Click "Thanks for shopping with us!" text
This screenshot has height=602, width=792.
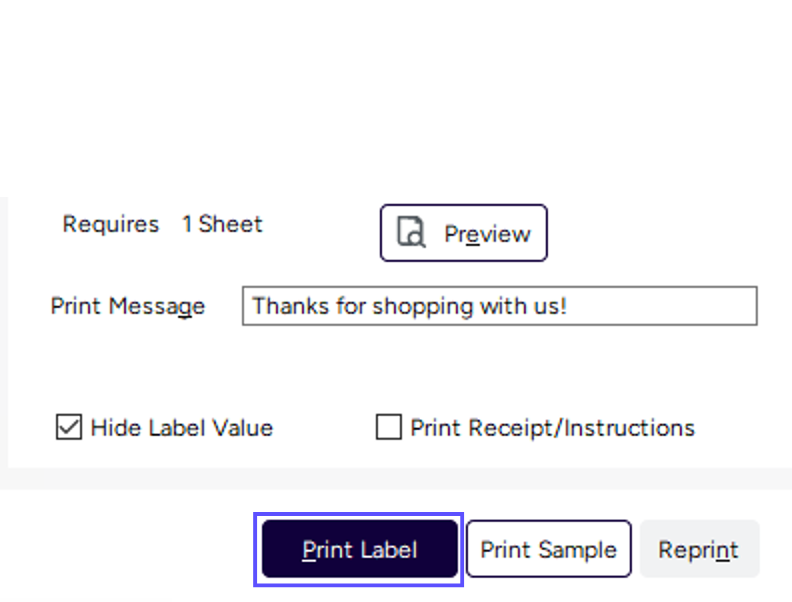(x=409, y=306)
